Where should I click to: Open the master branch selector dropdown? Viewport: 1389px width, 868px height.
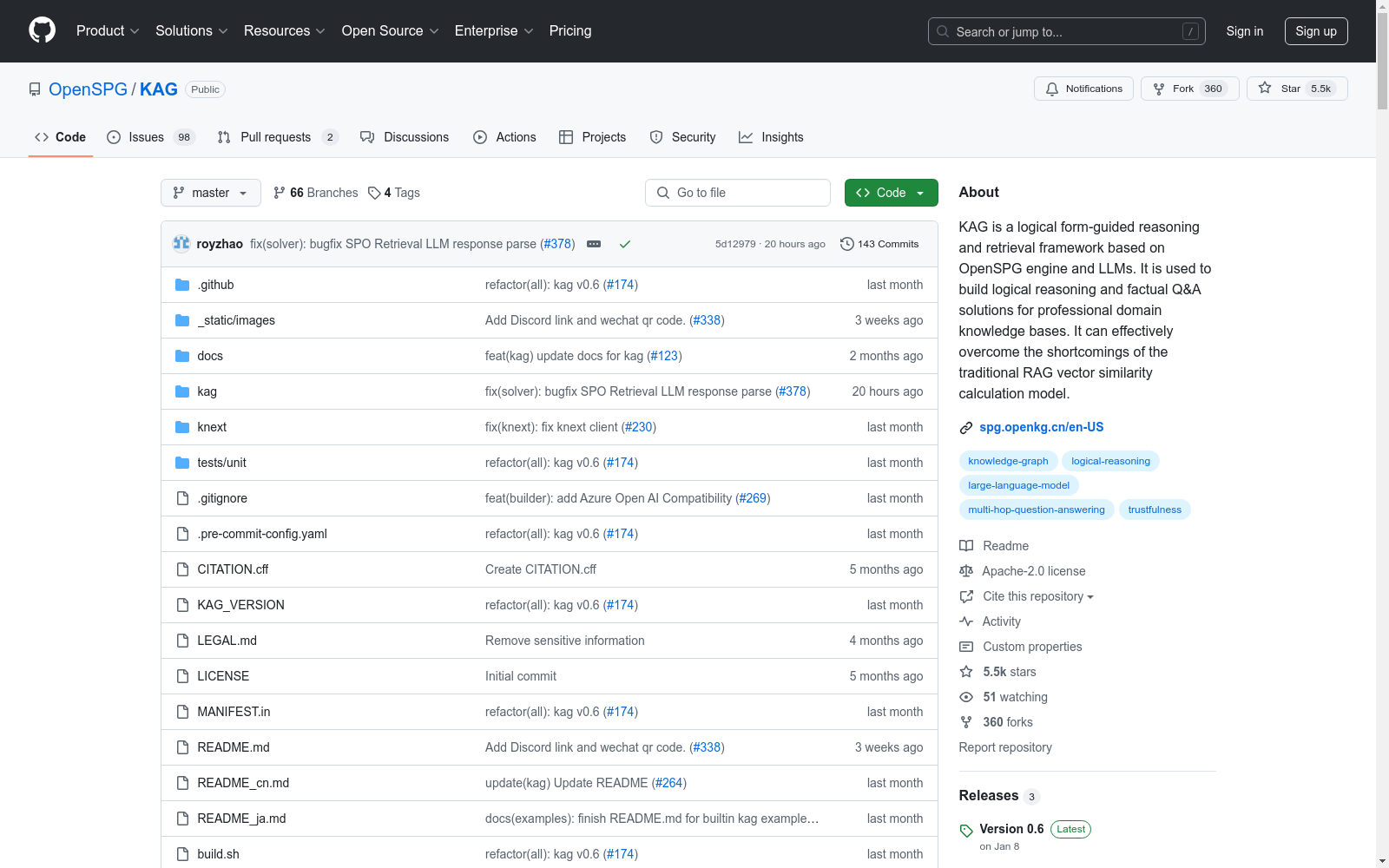pos(211,193)
